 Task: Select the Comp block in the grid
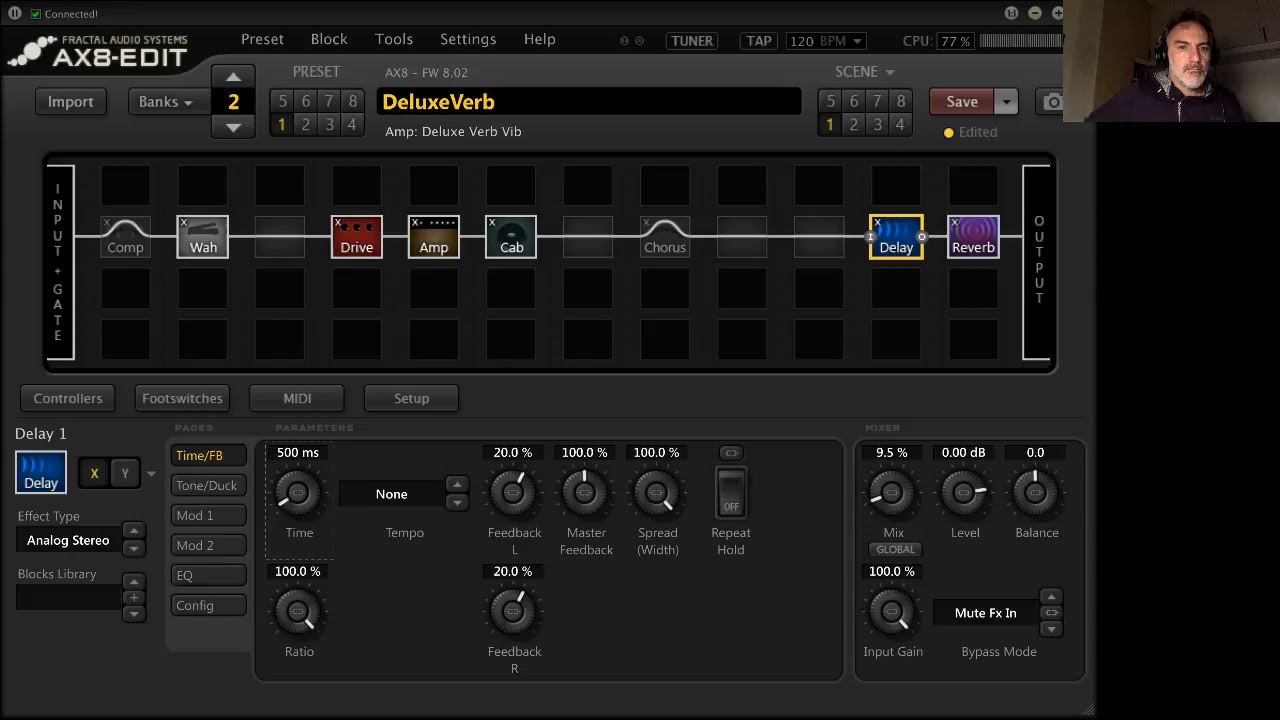click(x=125, y=237)
